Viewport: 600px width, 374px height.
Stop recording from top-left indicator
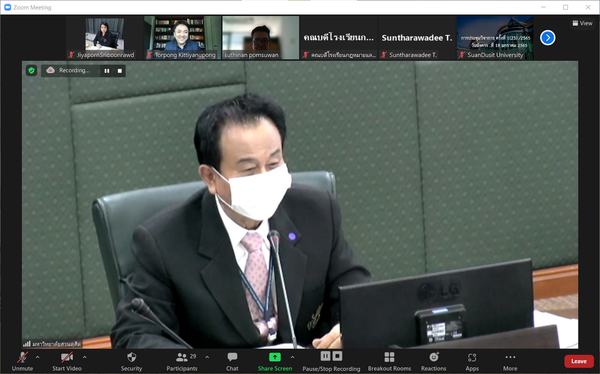coord(120,71)
